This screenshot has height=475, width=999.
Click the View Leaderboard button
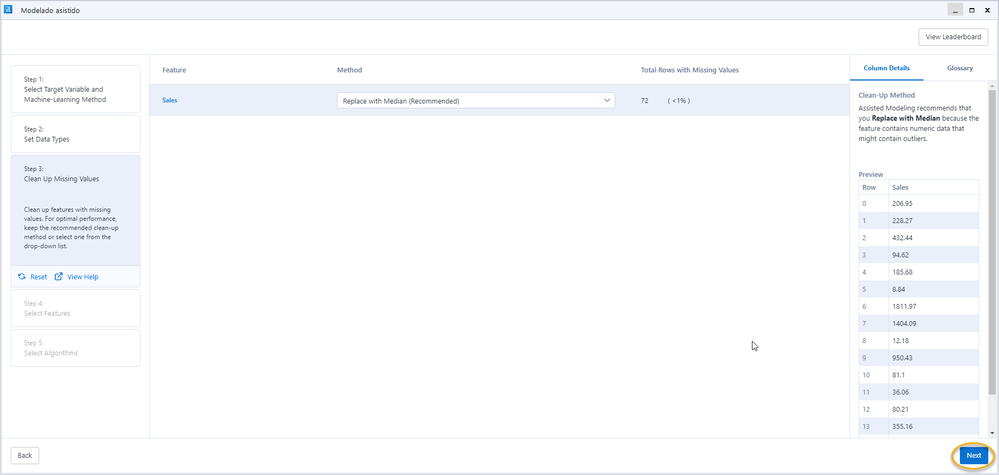click(953, 37)
